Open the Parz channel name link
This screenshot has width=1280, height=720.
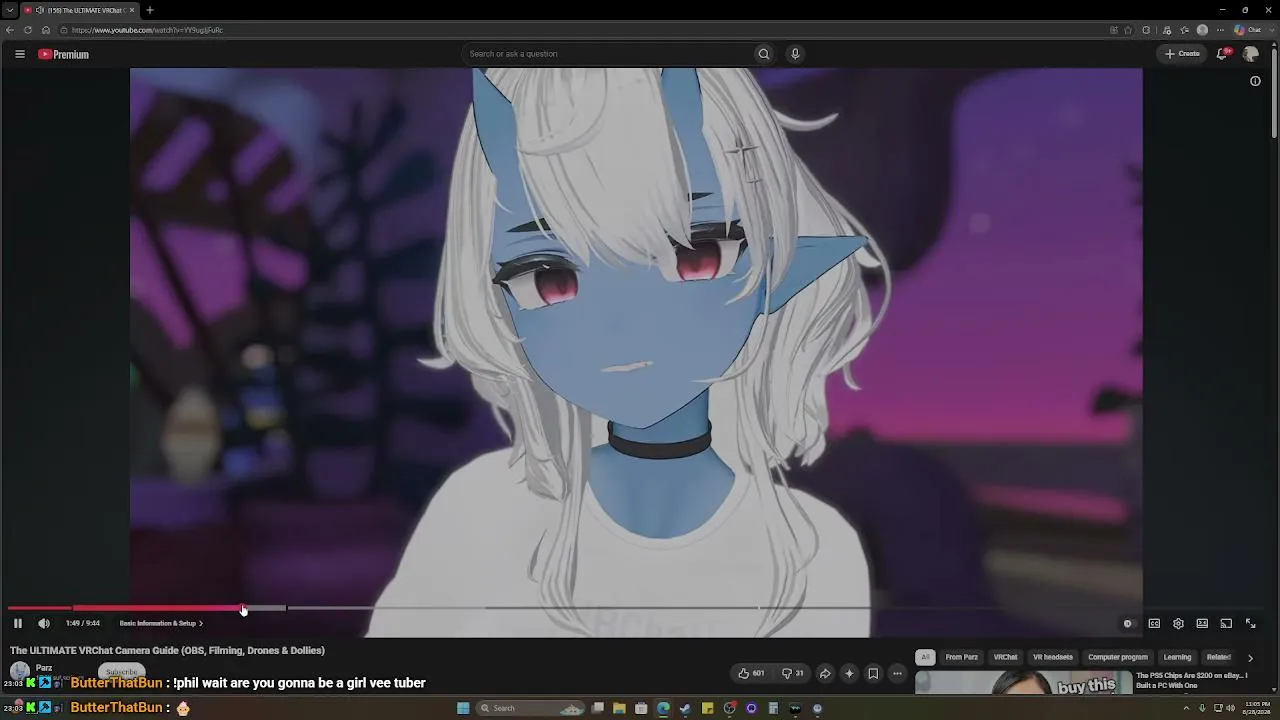[x=44, y=668]
